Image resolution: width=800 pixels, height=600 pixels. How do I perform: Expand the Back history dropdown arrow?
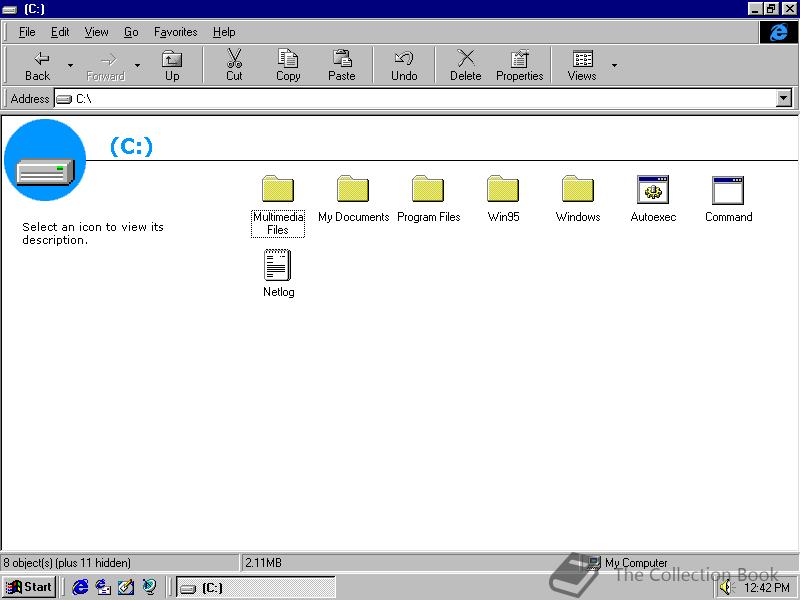[x=70, y=65]
